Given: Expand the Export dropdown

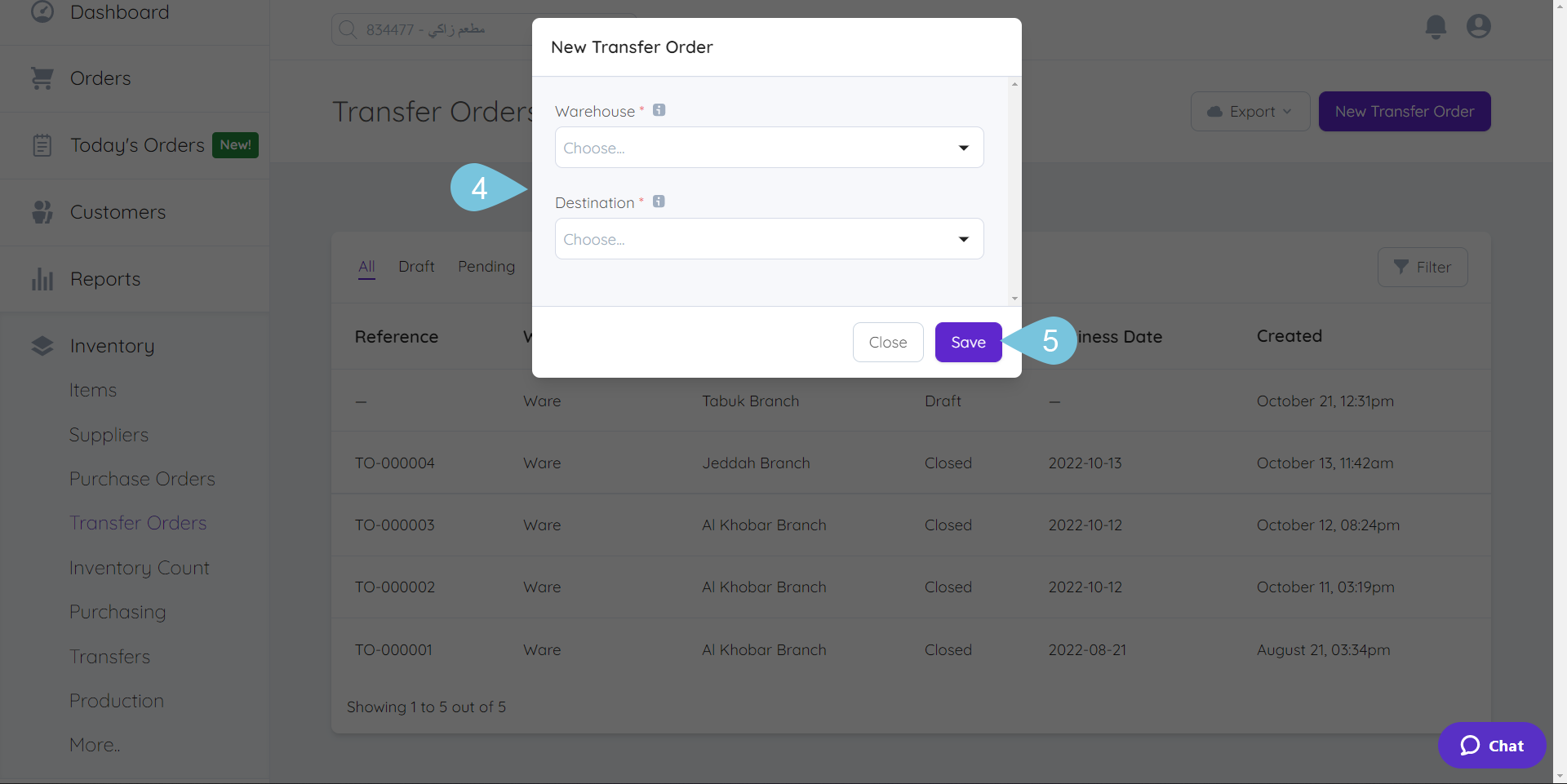Looking at the screenshot, I should (1250, 111).
